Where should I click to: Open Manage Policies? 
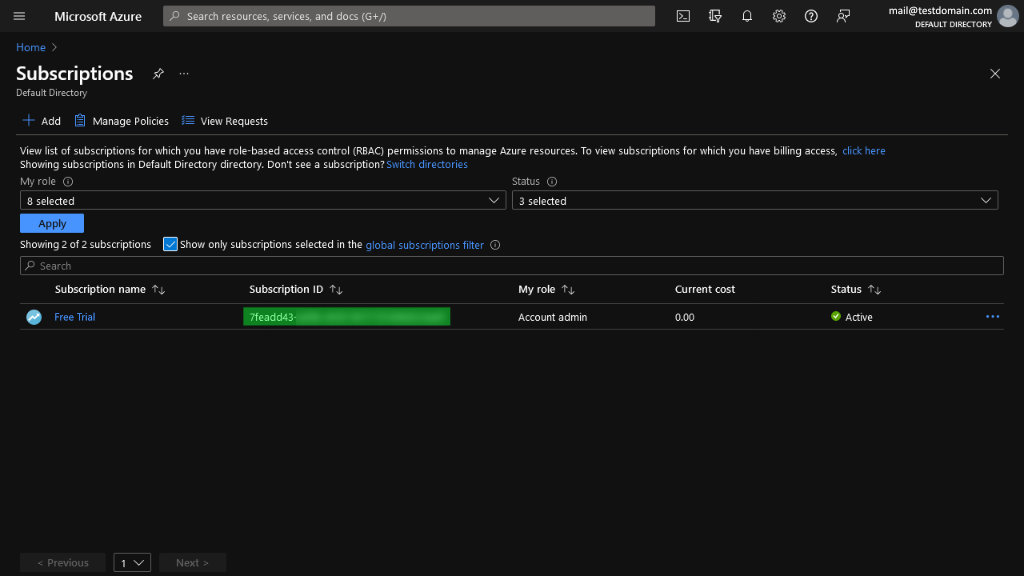point(121,121)
